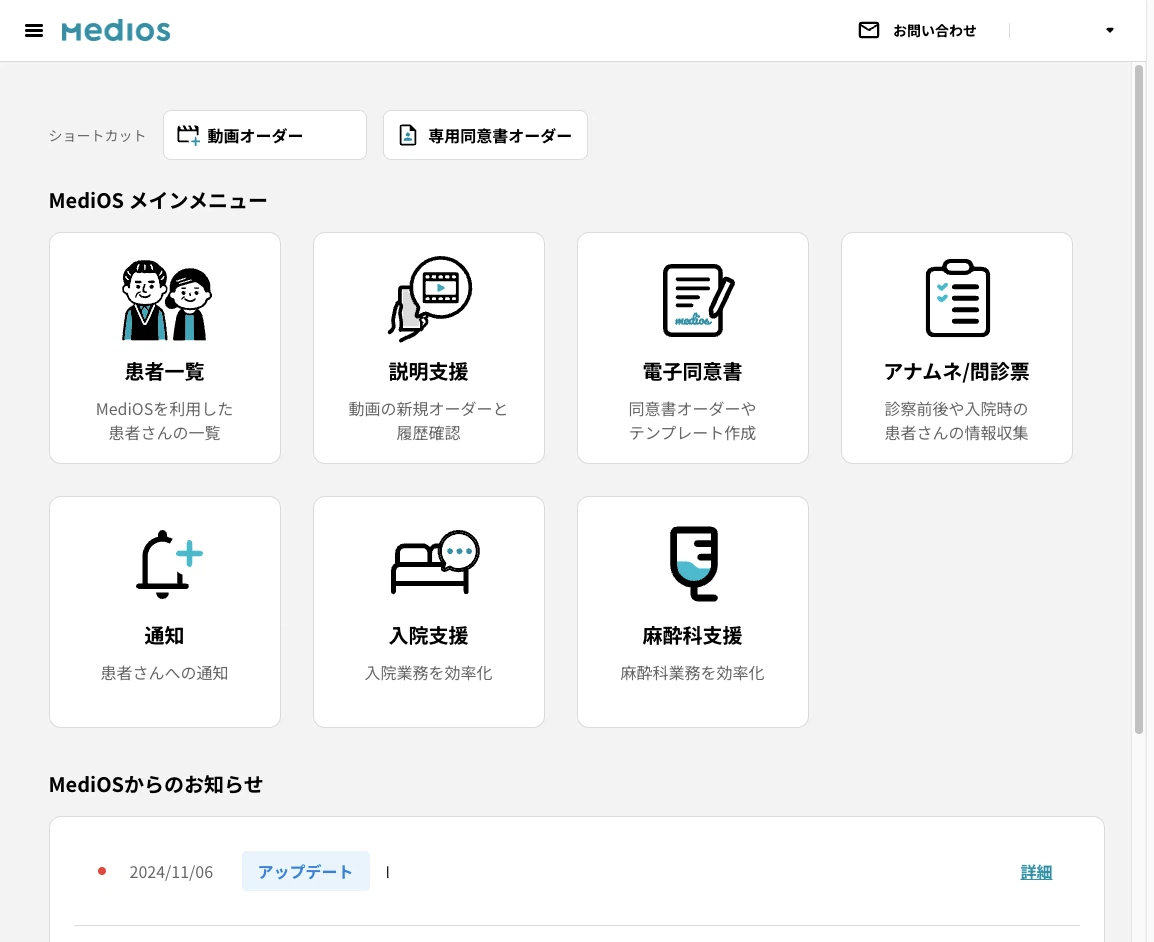1154x942 pixels.
Task: Click the 2024/11/06 notice date
Action: point(171,872)
